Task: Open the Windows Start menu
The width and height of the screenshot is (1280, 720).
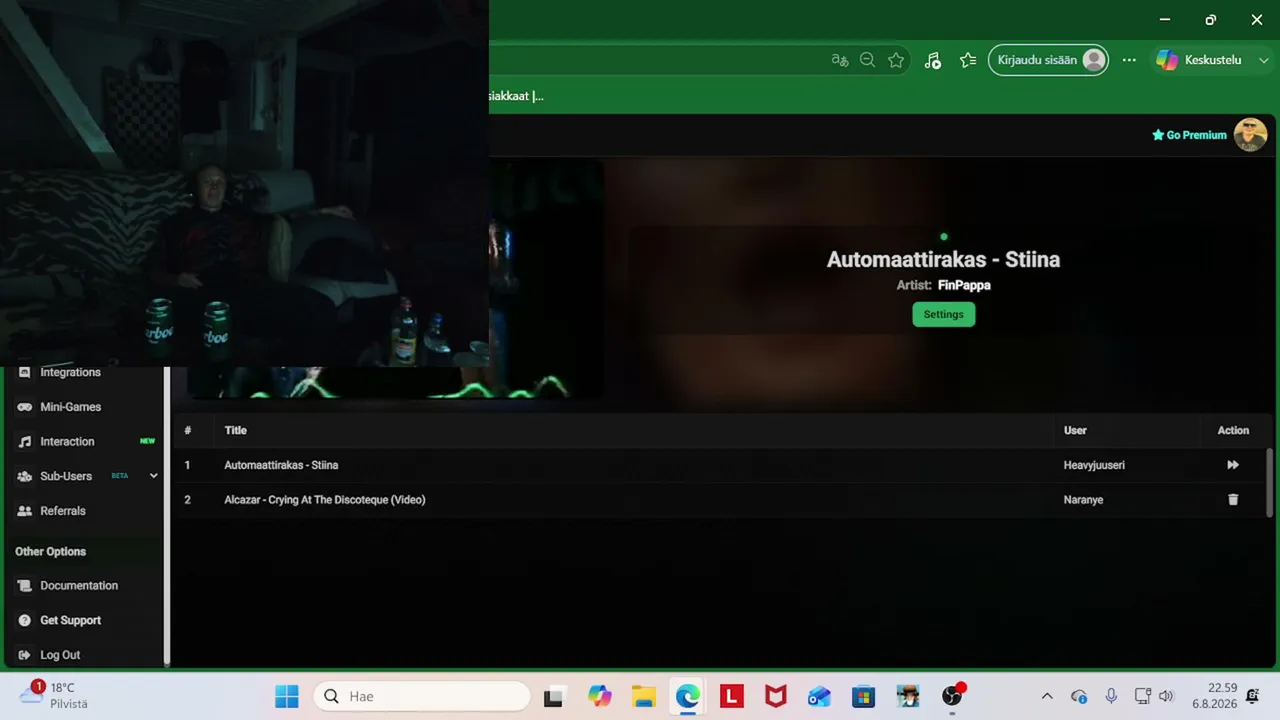Action: tap(287, 696)
